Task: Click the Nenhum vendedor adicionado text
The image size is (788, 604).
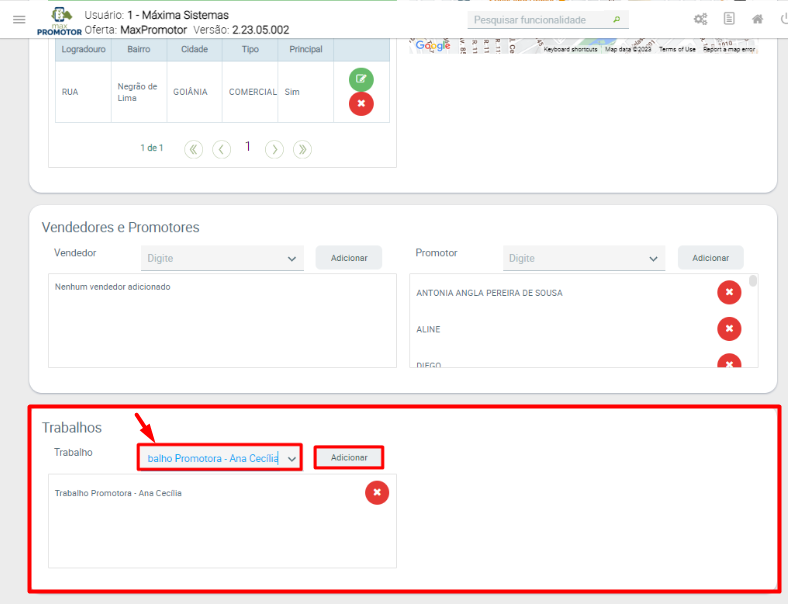Action: coord(113,287)
